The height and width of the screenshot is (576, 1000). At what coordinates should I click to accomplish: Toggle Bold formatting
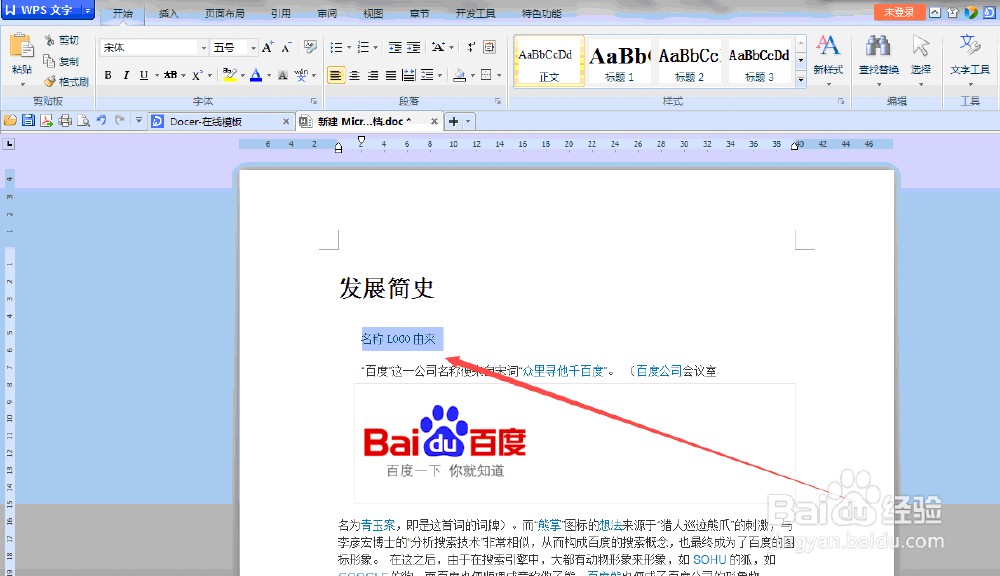click(108, 75)
